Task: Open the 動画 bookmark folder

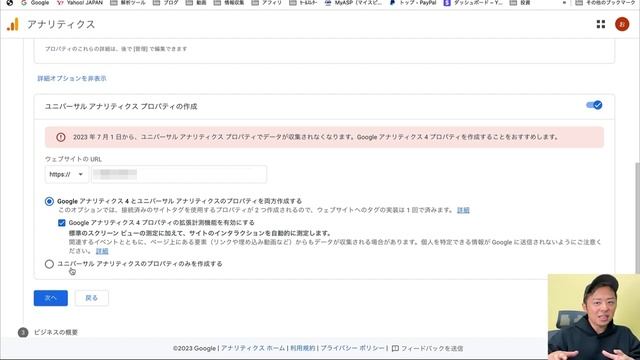Action: (196, 2)
